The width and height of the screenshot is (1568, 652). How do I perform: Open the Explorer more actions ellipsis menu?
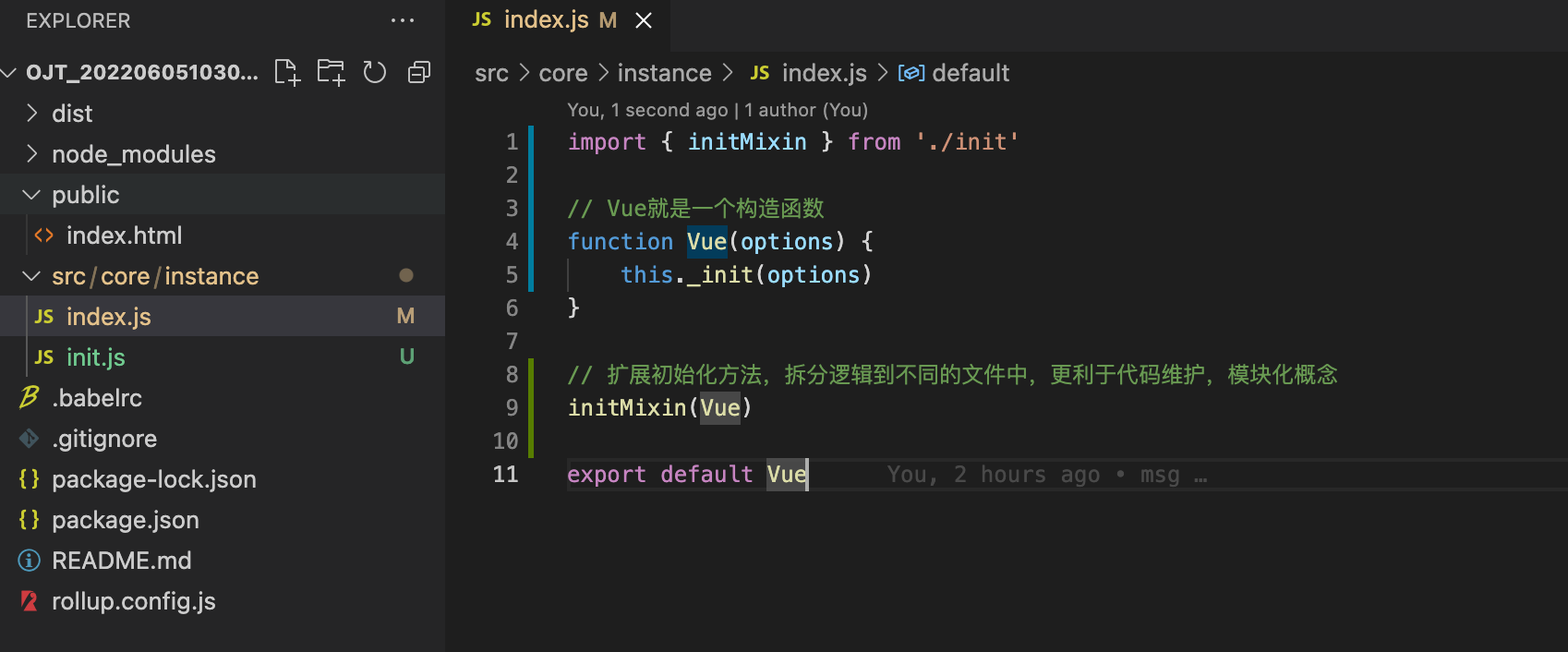tap(403, 20)
